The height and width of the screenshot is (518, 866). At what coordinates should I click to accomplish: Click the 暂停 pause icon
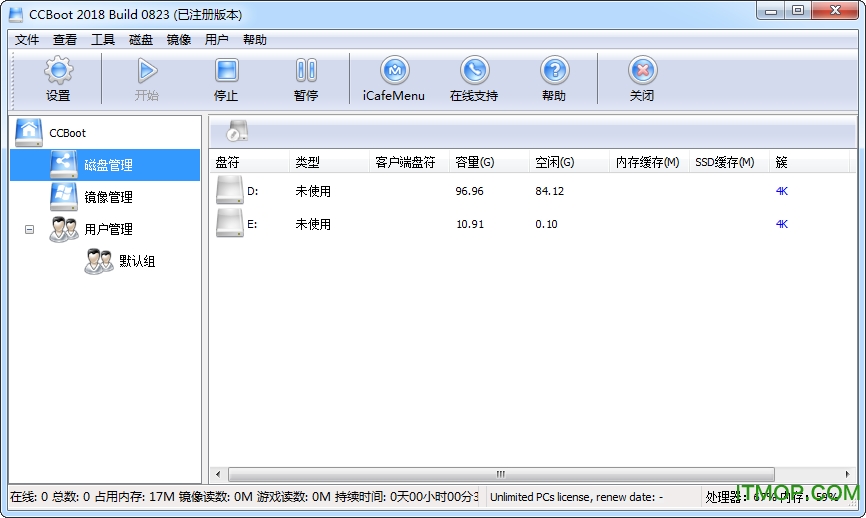tap(306, 70)
